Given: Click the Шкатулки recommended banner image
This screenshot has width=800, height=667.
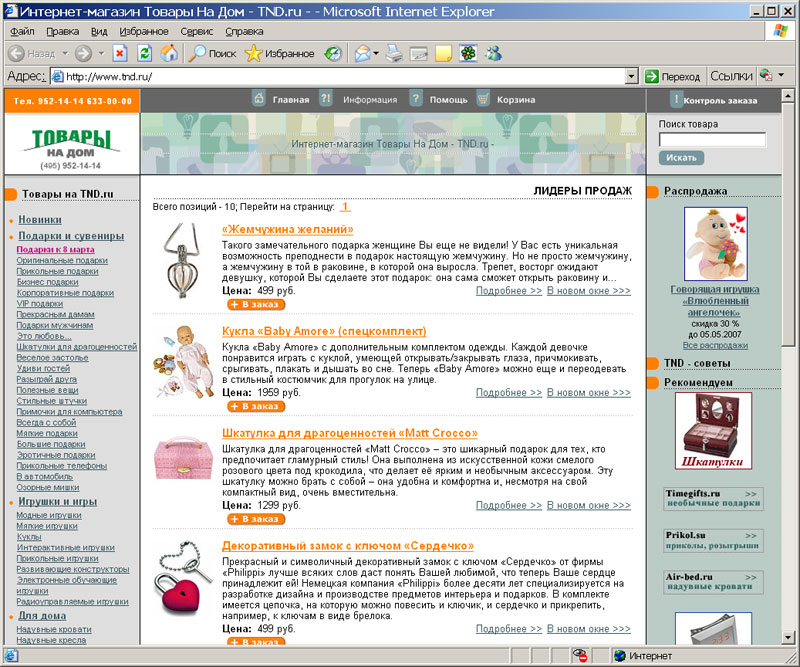Looking at the screenshot, I should point(713,430).
